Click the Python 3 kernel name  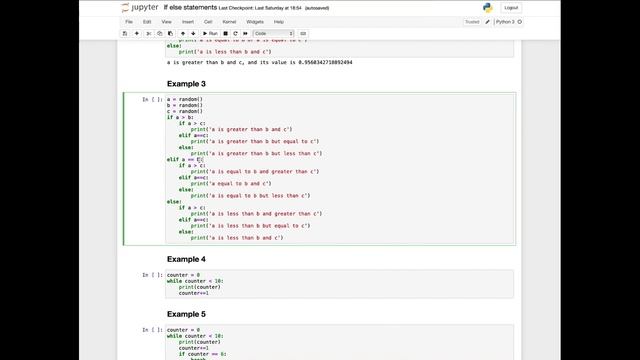[x=505, y=22]
